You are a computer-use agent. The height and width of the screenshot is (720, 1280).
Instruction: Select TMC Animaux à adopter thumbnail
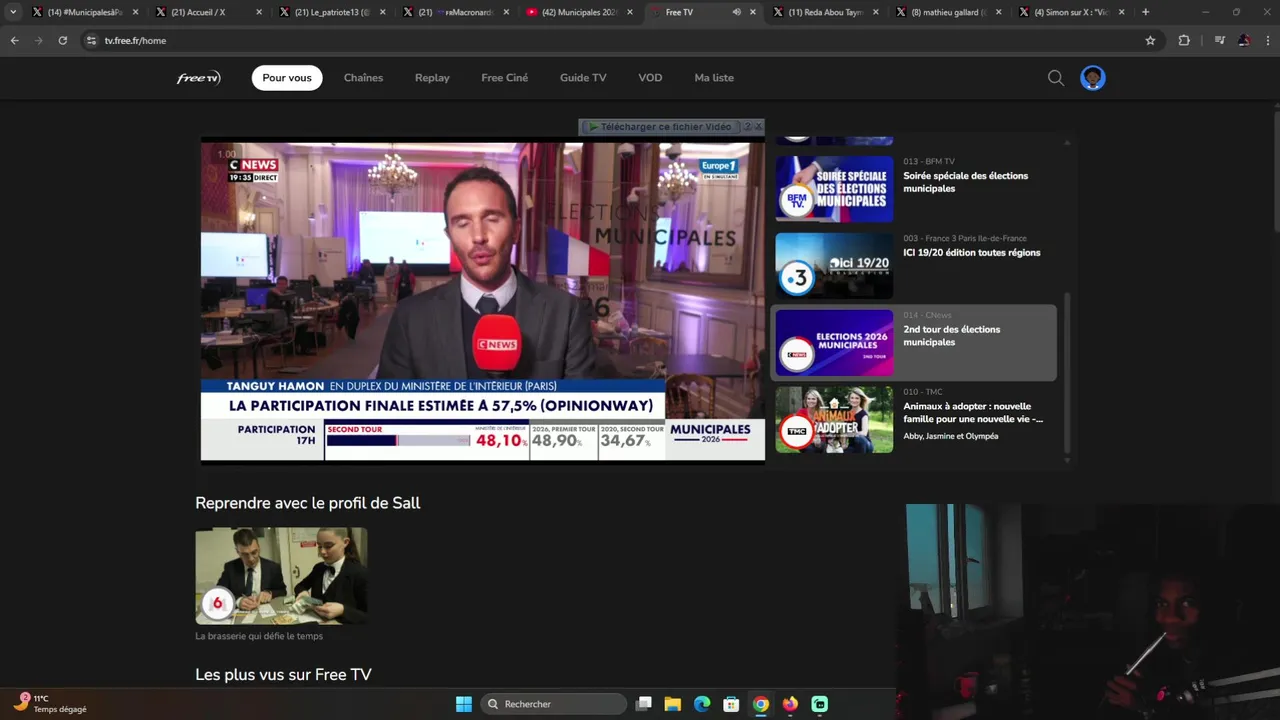[x=834, y=419]
